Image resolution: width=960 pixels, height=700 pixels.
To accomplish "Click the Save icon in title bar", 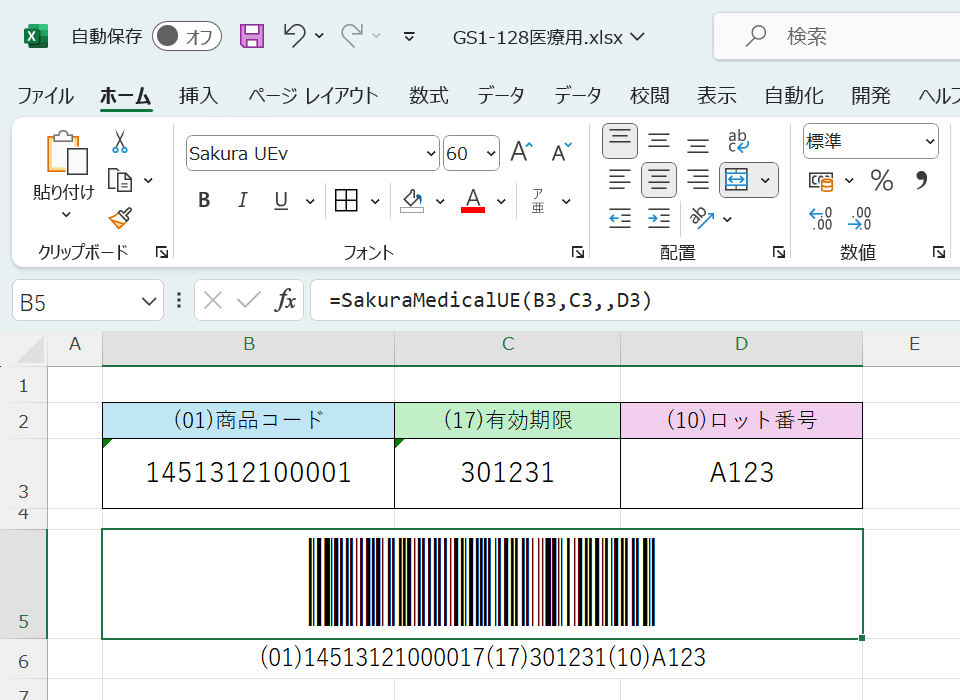I will point(252,36).
